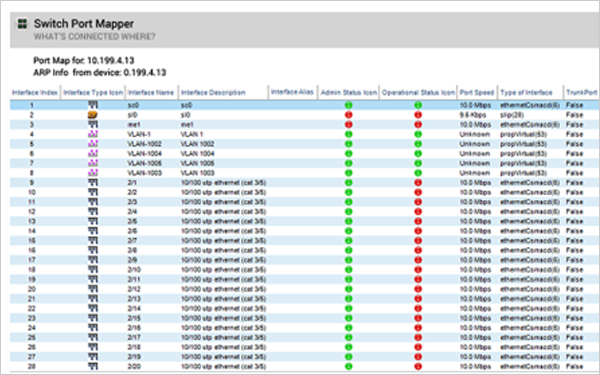
Task: Sort by the Interface Type Icon column header
Action: click(93, 92)
